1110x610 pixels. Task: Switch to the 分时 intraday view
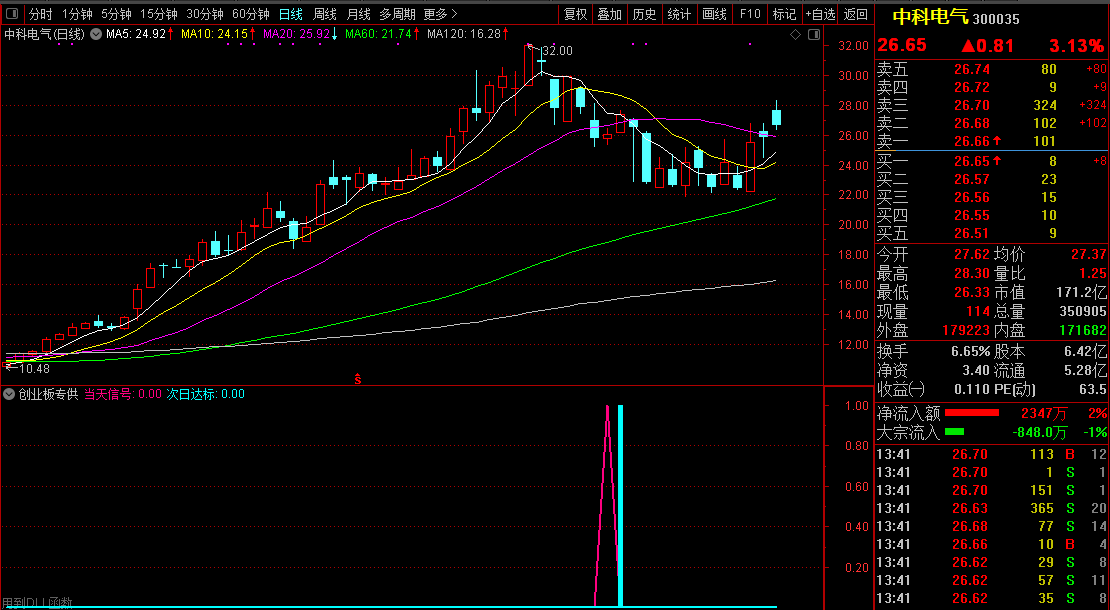[x=40, y=14]
